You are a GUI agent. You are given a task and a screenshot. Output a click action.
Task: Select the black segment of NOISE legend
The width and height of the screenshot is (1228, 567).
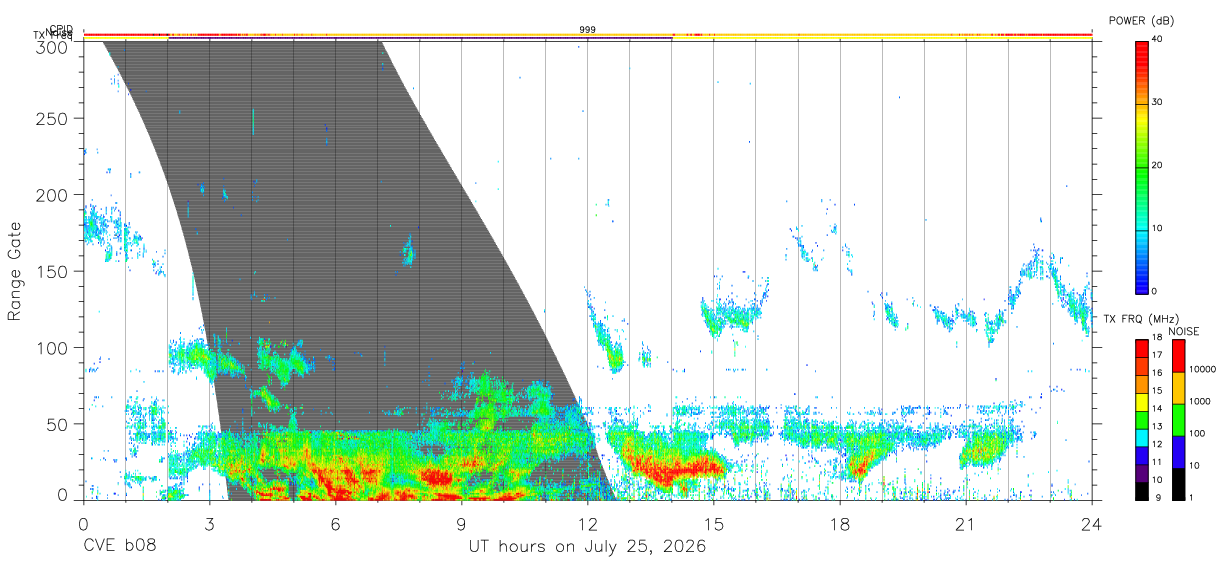point(1178,484)
